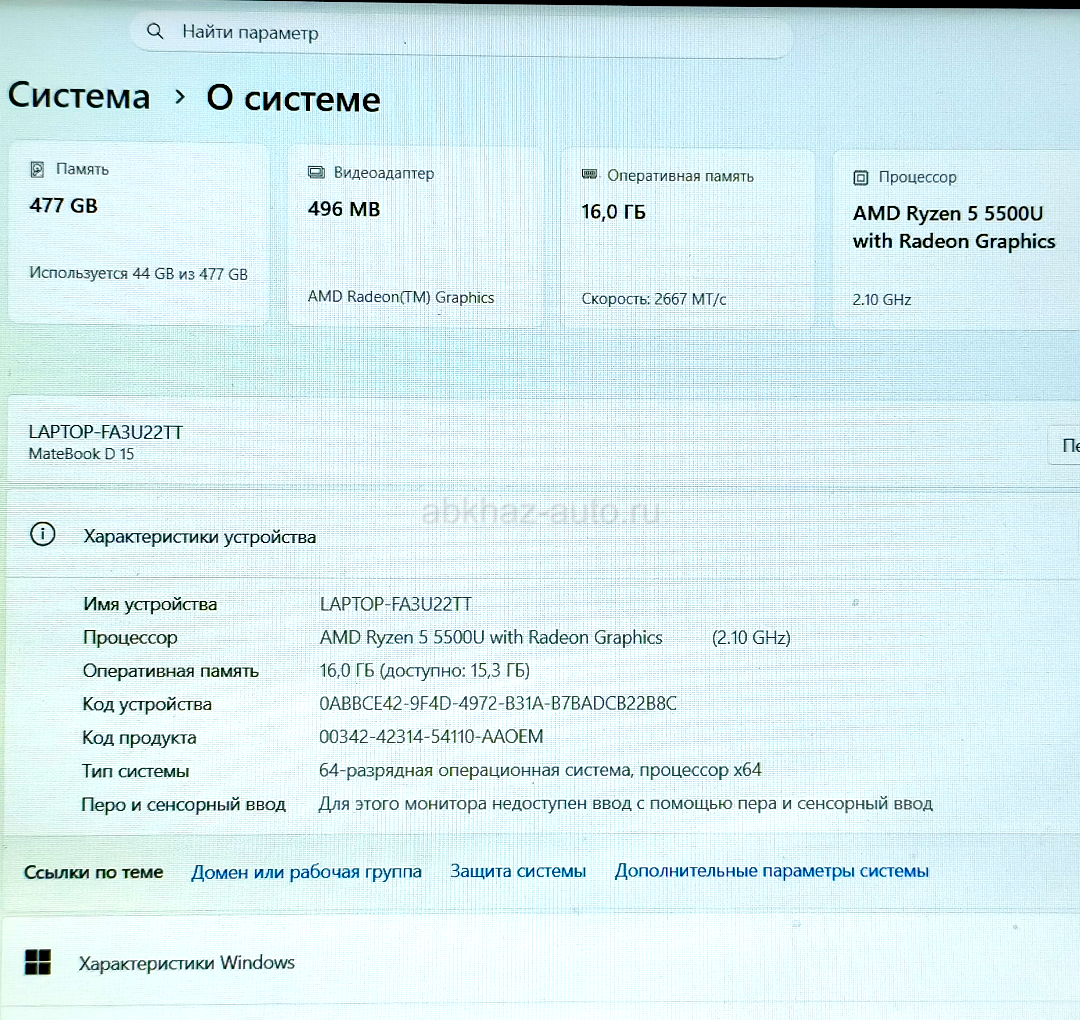Click the display icon beside 'Видеоадаптер'
Screen dimensions: 1080x1020
pyautogui.click(x=316, y=172)
